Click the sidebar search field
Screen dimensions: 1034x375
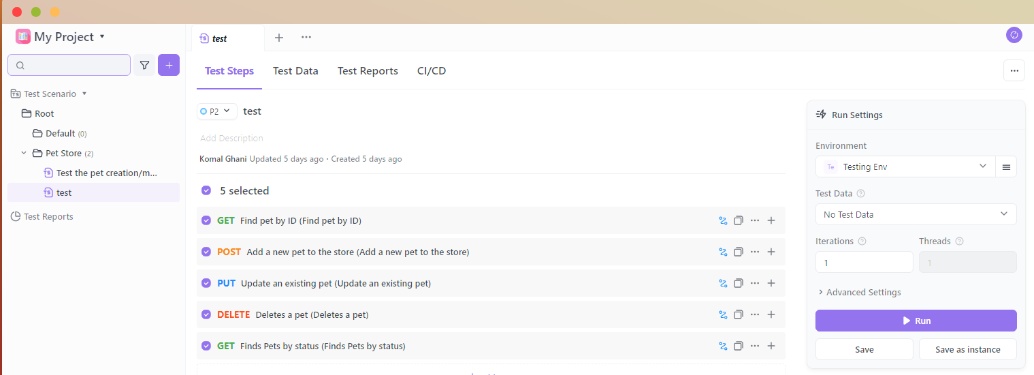pos(69,65)
